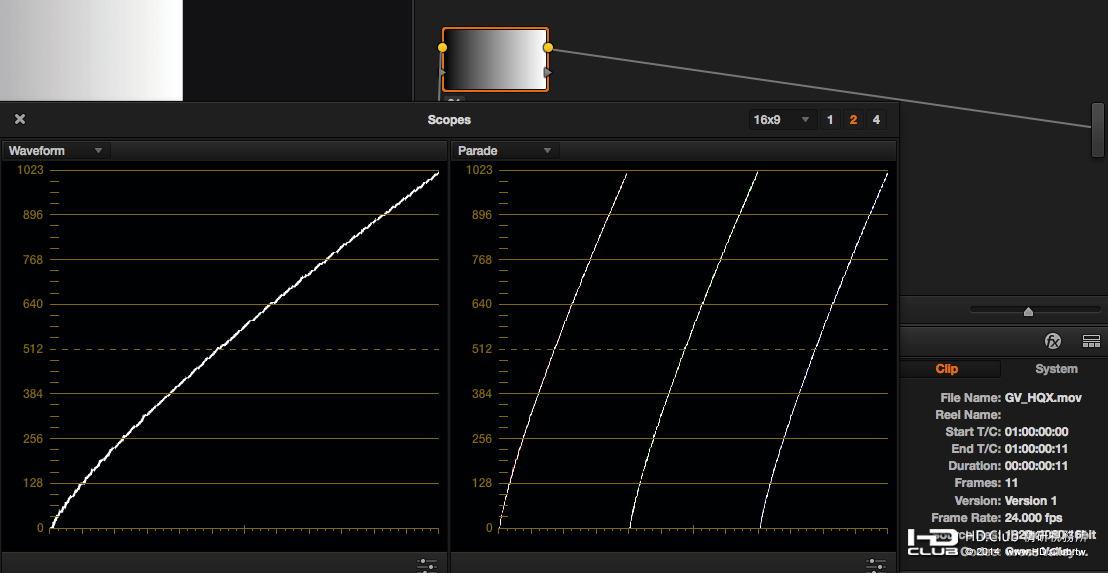
Task: Click the keyboard-style panel icon beside fx
Action: pyautogui.click(x=1091, y=341)
